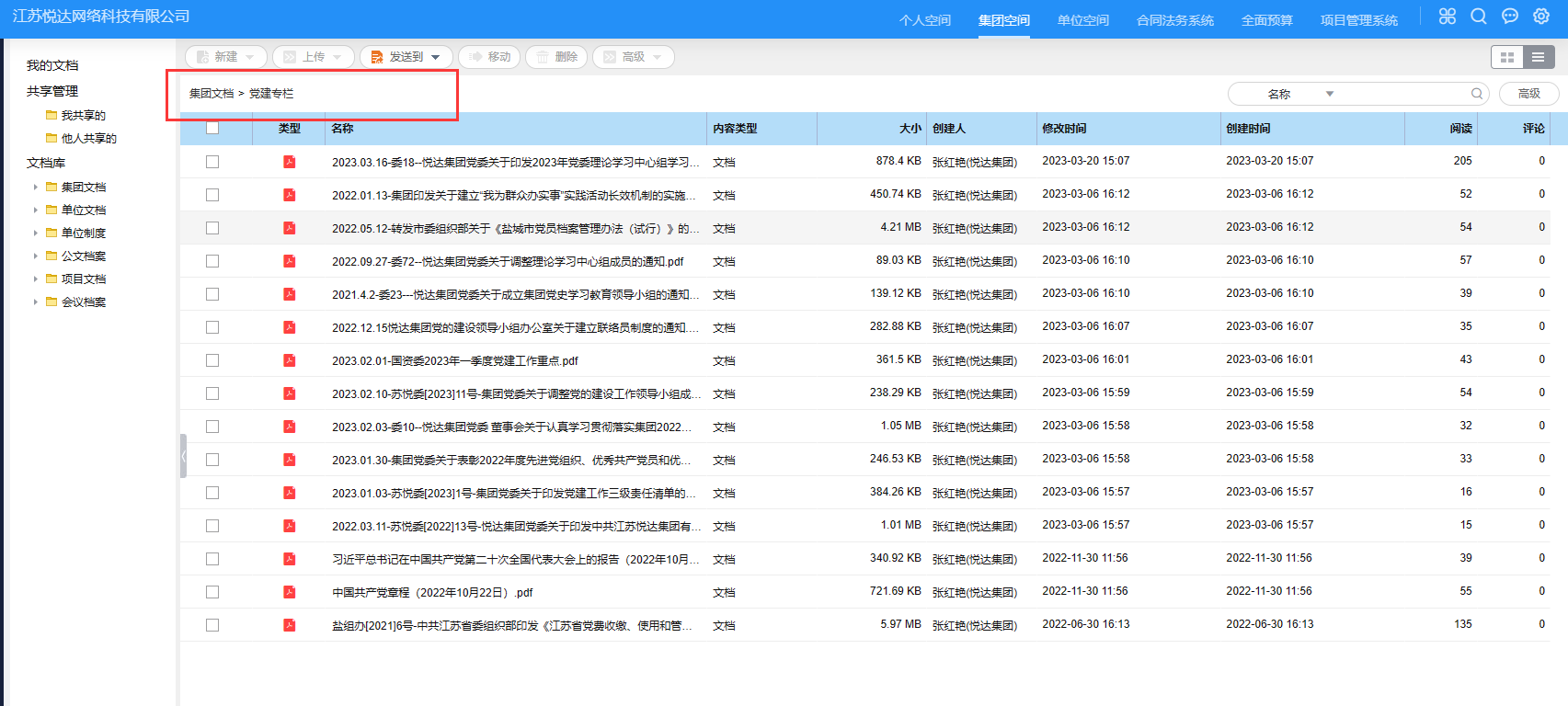Switch to grid thumbnail view
The image size is (1568, 706).
coord(1506,57)
